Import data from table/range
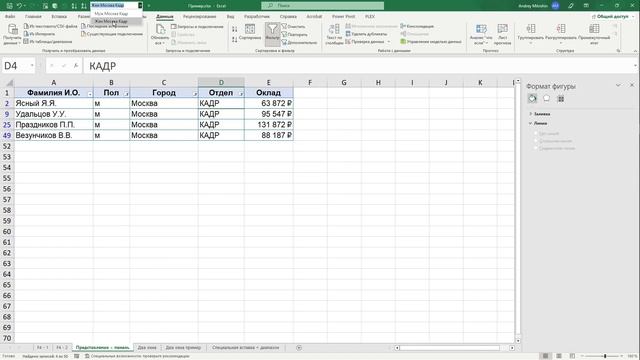Image resolution: width=640 pixels, height=360 pixels. click(48, 41)
